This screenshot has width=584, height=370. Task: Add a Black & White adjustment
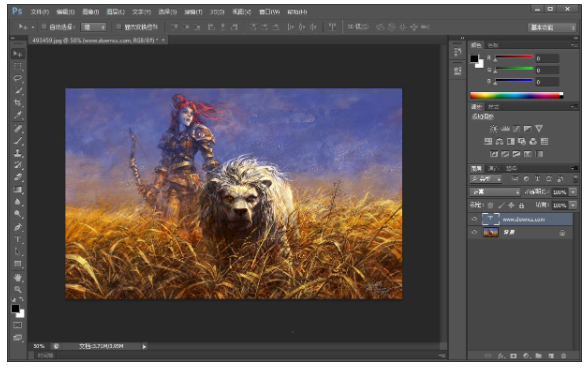(x=511, y=142)
